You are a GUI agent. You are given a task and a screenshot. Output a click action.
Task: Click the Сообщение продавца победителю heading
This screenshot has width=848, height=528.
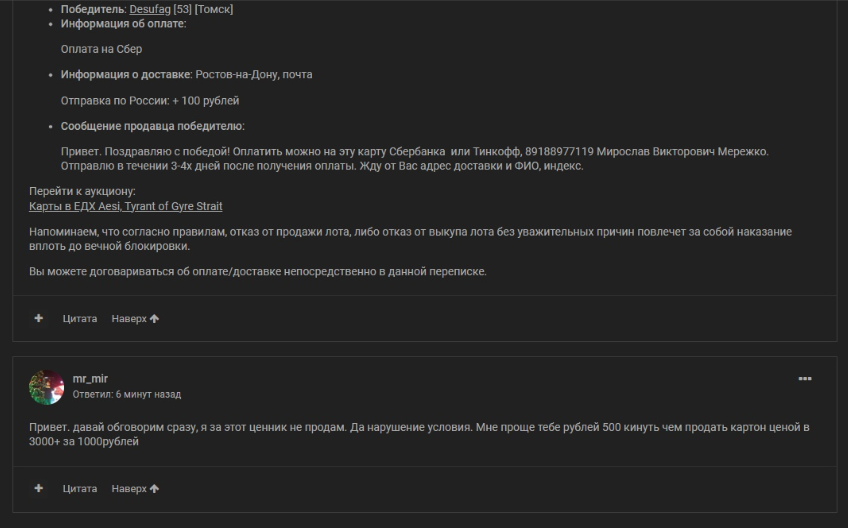click(152, 126)
